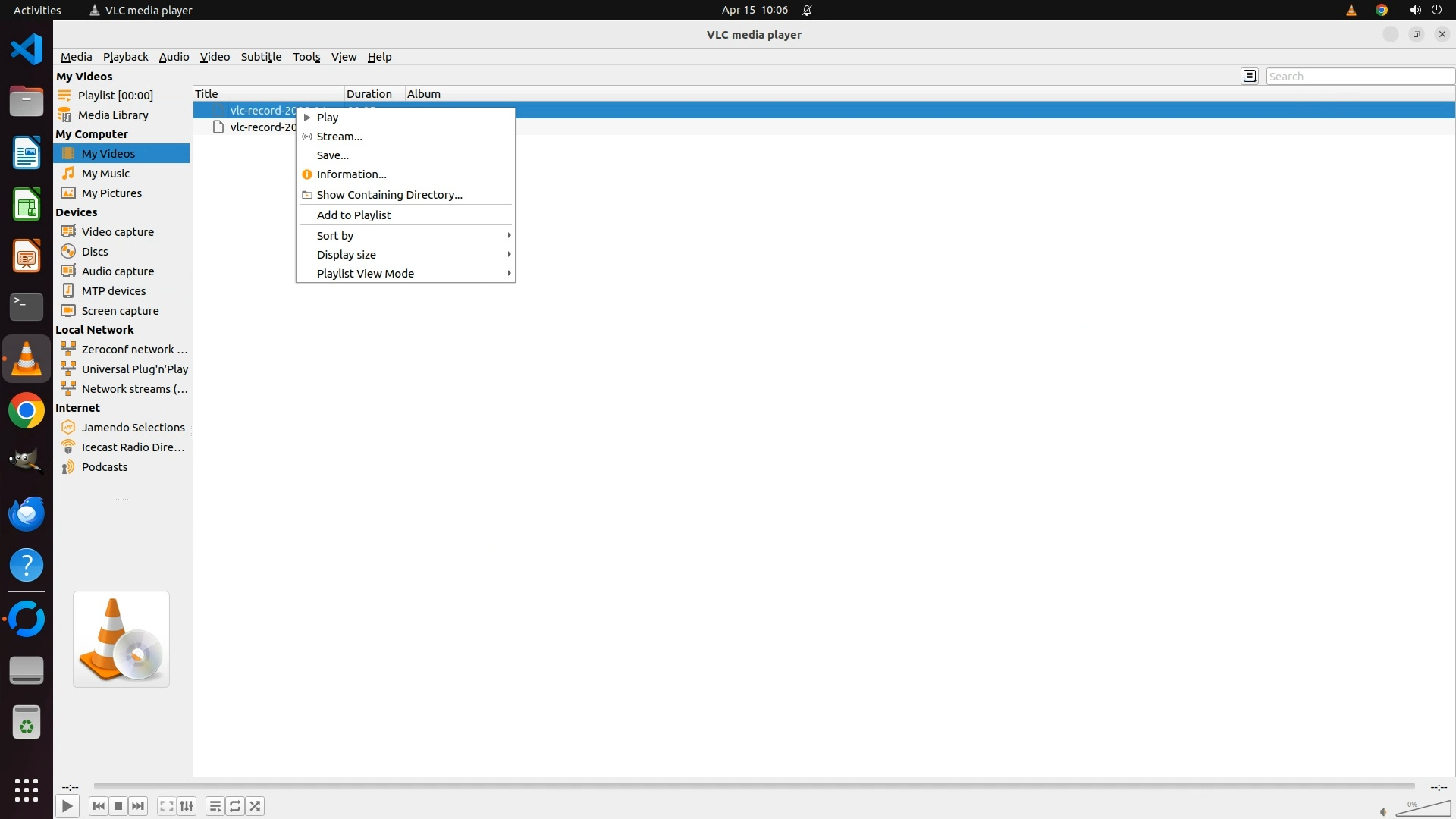Open extended settings equalizer icon
Viewport: 1456px width, 819px height.
[187, 806]
